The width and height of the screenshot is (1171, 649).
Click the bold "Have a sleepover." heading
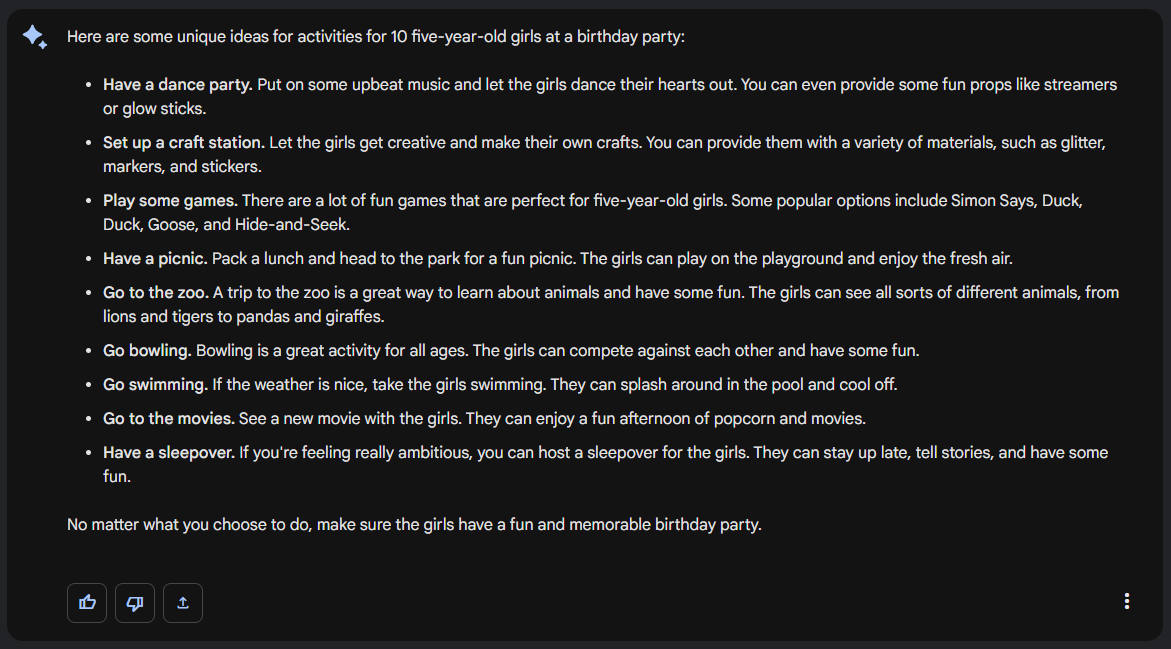coord(169,453)
